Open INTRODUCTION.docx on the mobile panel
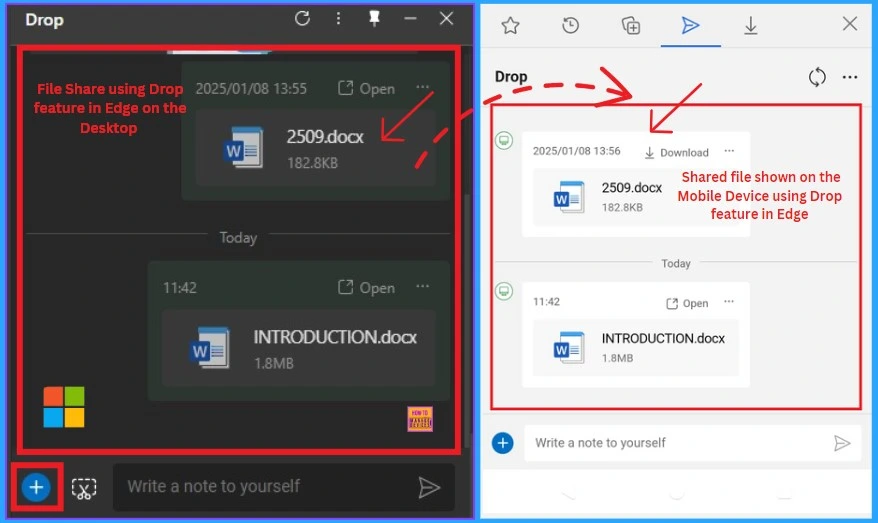878x523 pixels. tap(687, 303)
